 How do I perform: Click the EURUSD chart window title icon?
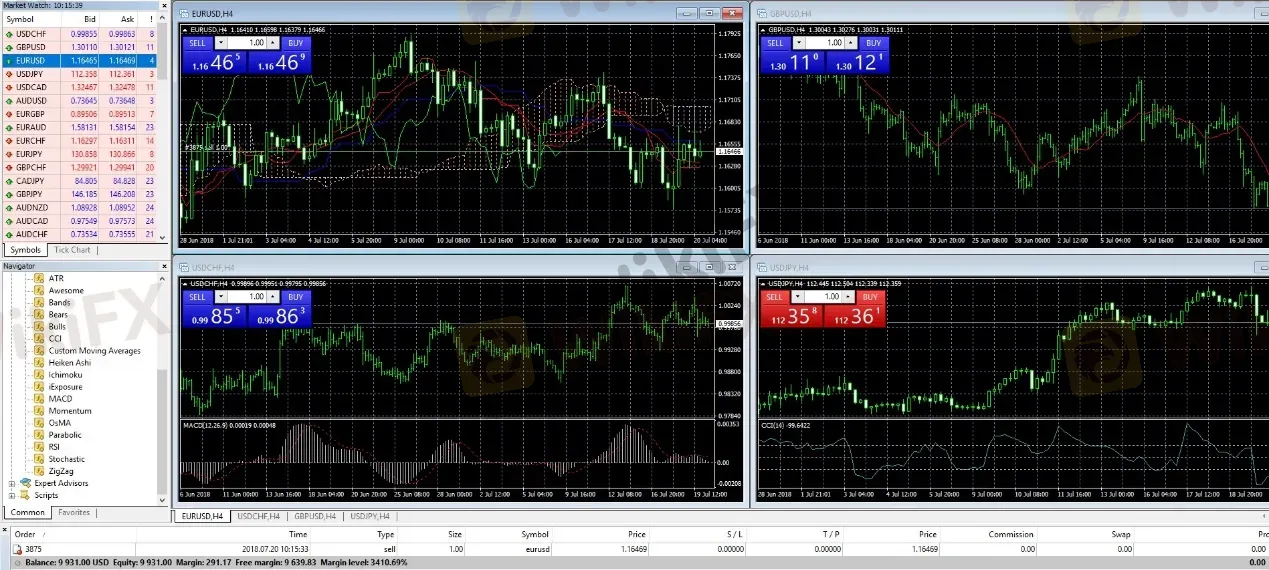click(183, 13)
